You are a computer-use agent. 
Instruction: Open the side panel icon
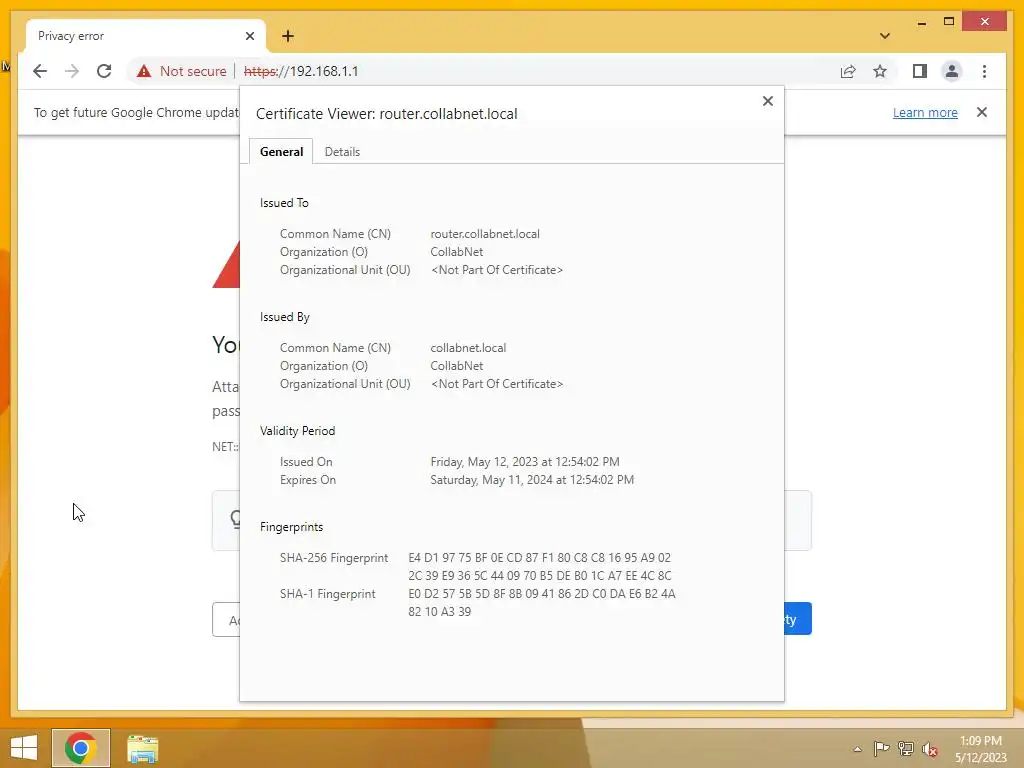click(x=920, y=71)
